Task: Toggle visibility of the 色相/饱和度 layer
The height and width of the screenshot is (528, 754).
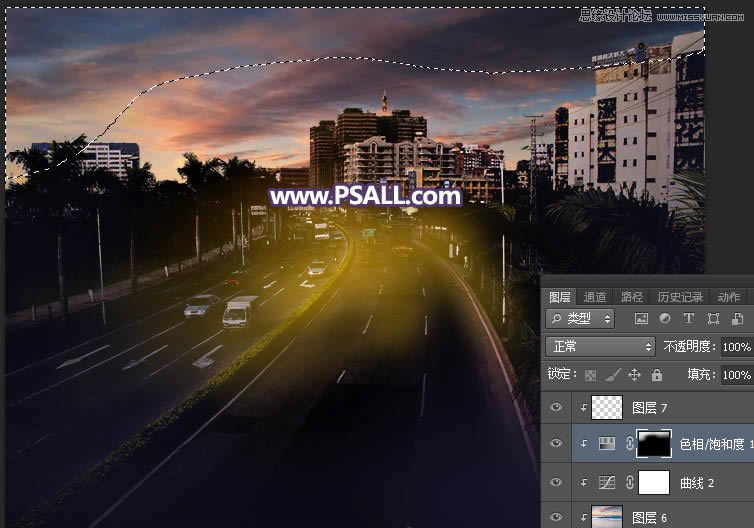Action: [x=556, y=444]
